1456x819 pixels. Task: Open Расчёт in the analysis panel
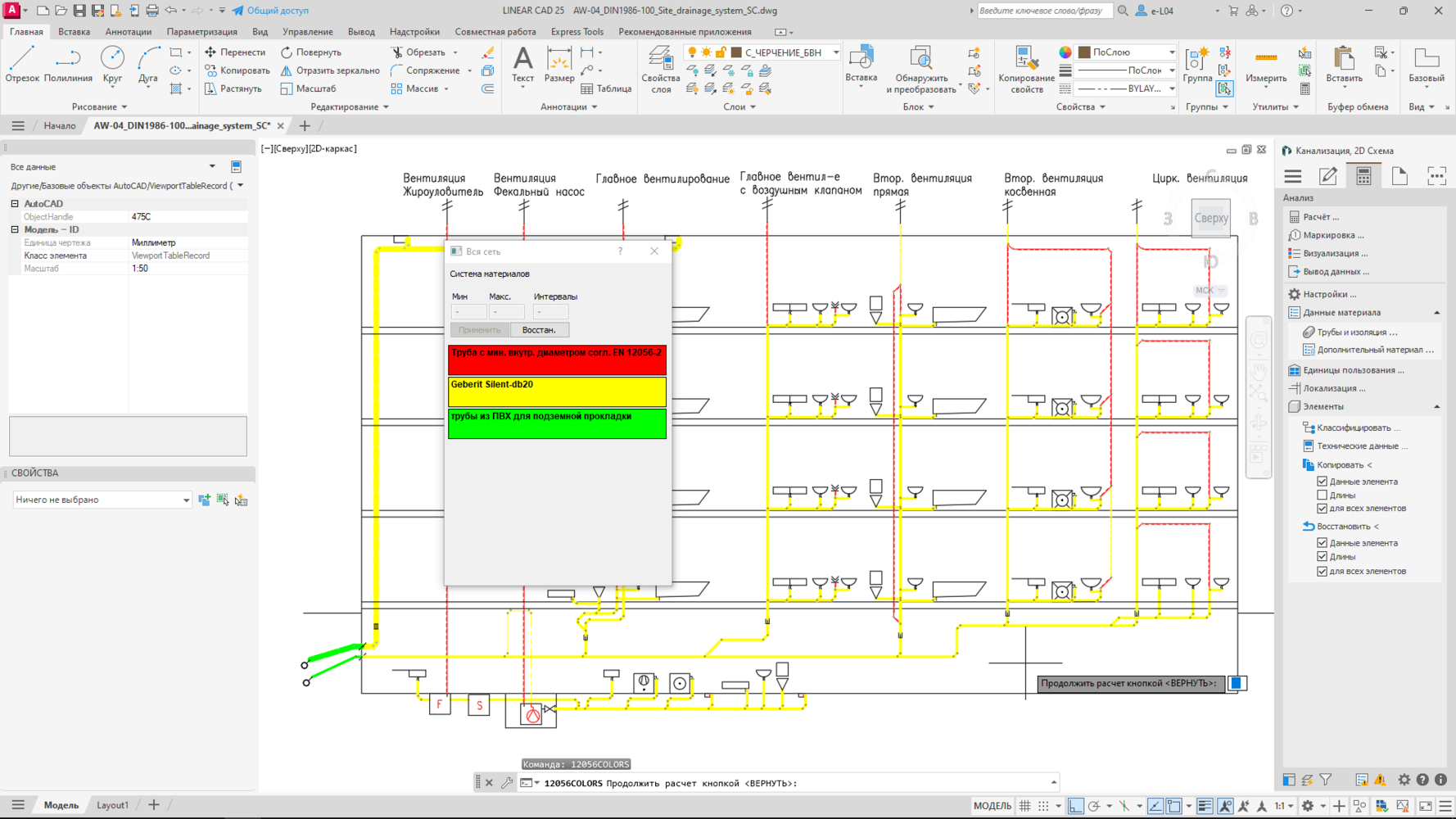point(1320,217)
